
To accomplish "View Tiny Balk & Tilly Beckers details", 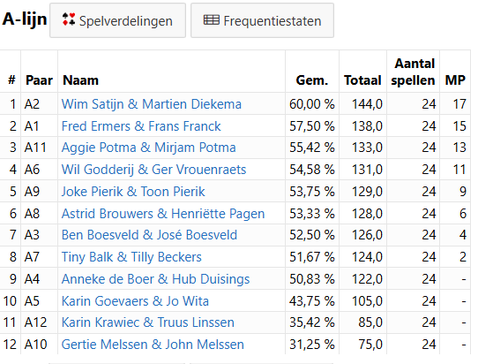I will pos(131,257).
